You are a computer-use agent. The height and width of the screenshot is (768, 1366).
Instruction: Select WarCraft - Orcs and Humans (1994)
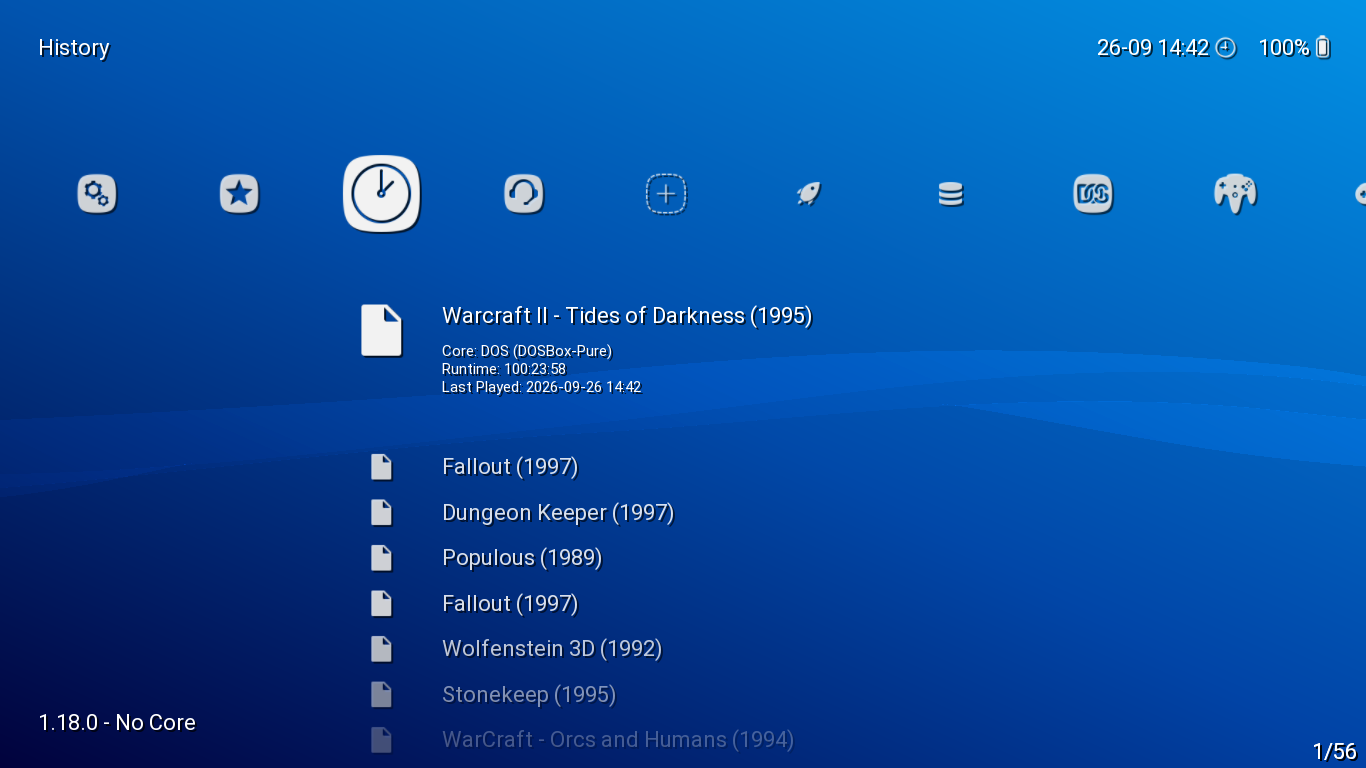click(618, 740)
